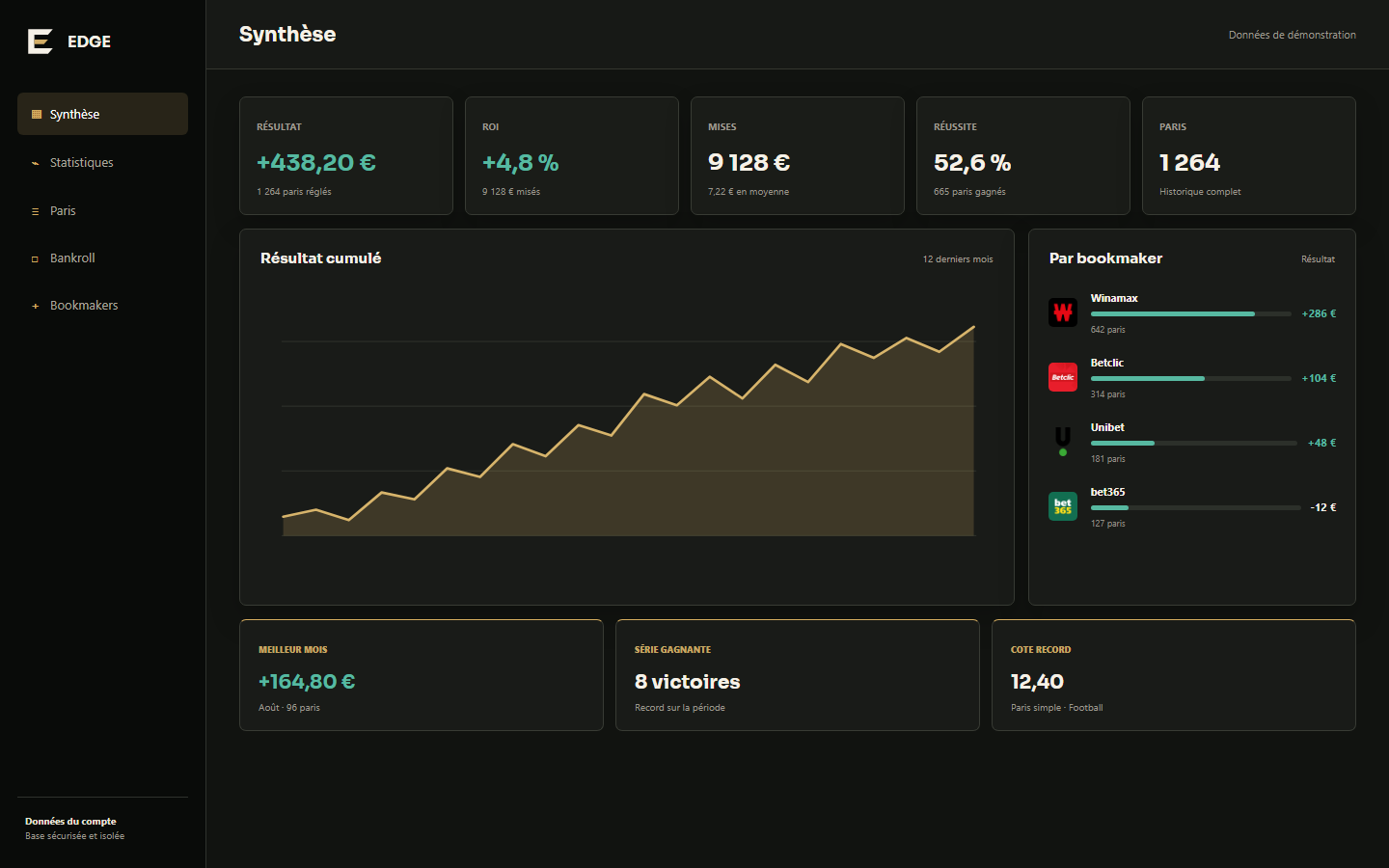Click the Betclic +104 € result
The height and width of the screenshot is (868, 1389).
(1319, 379)
